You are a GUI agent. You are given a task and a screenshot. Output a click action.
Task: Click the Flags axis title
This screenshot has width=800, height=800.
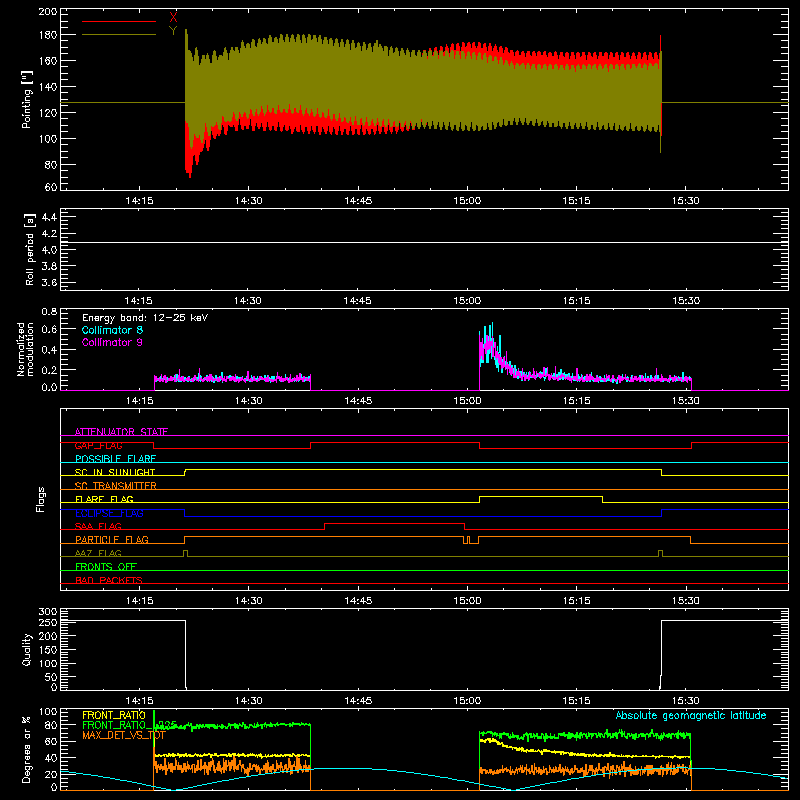tap(40, 499)
